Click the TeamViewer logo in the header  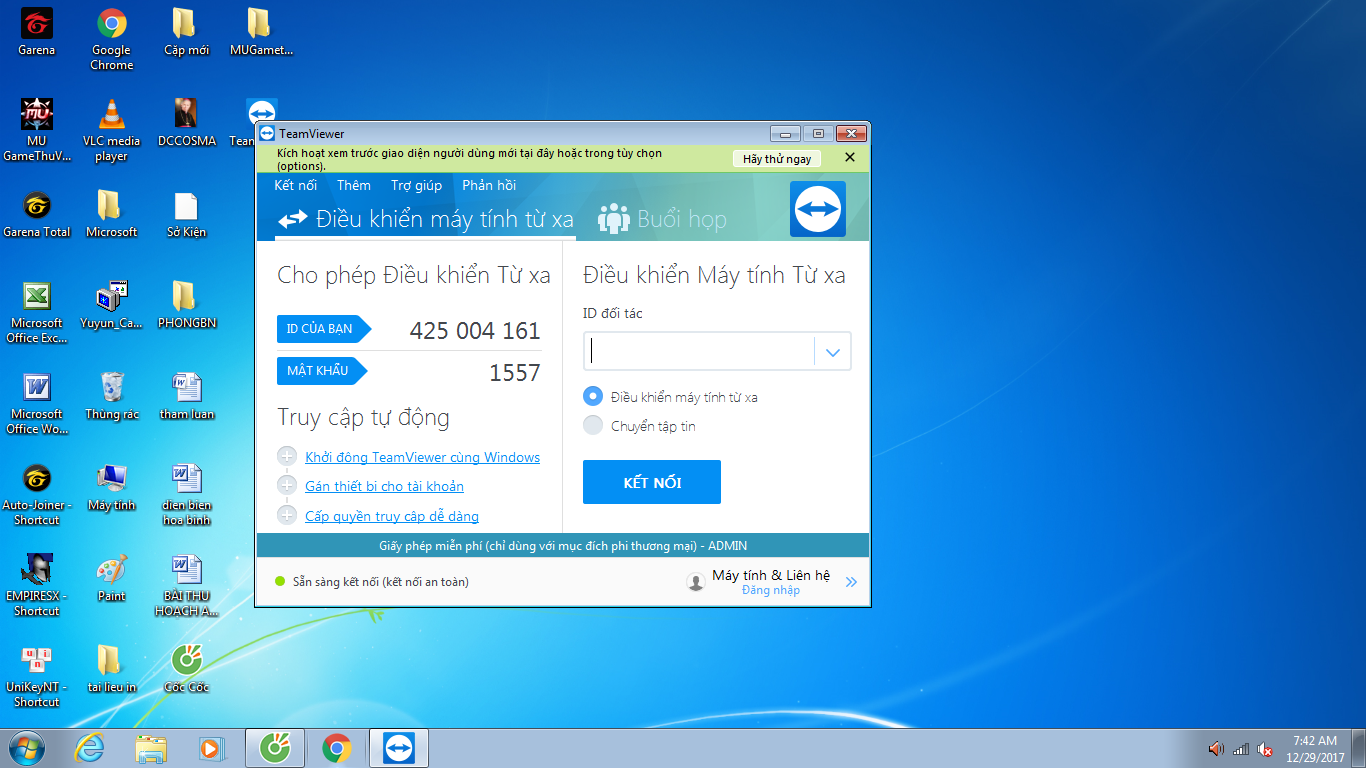pyautogui.click(x=818, y=209)
